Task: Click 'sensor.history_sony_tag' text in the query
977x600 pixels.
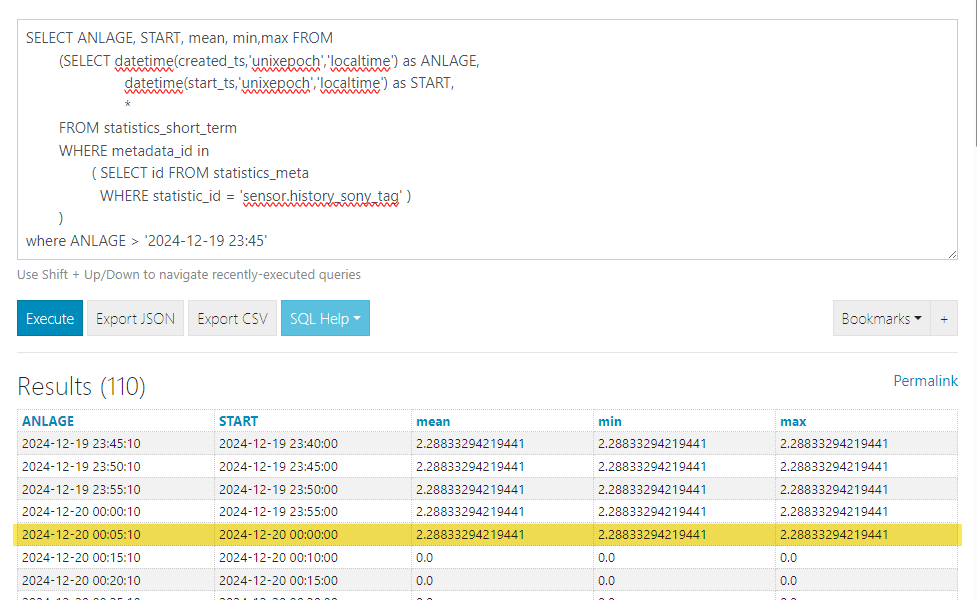Action: click(x=321, y=195)
